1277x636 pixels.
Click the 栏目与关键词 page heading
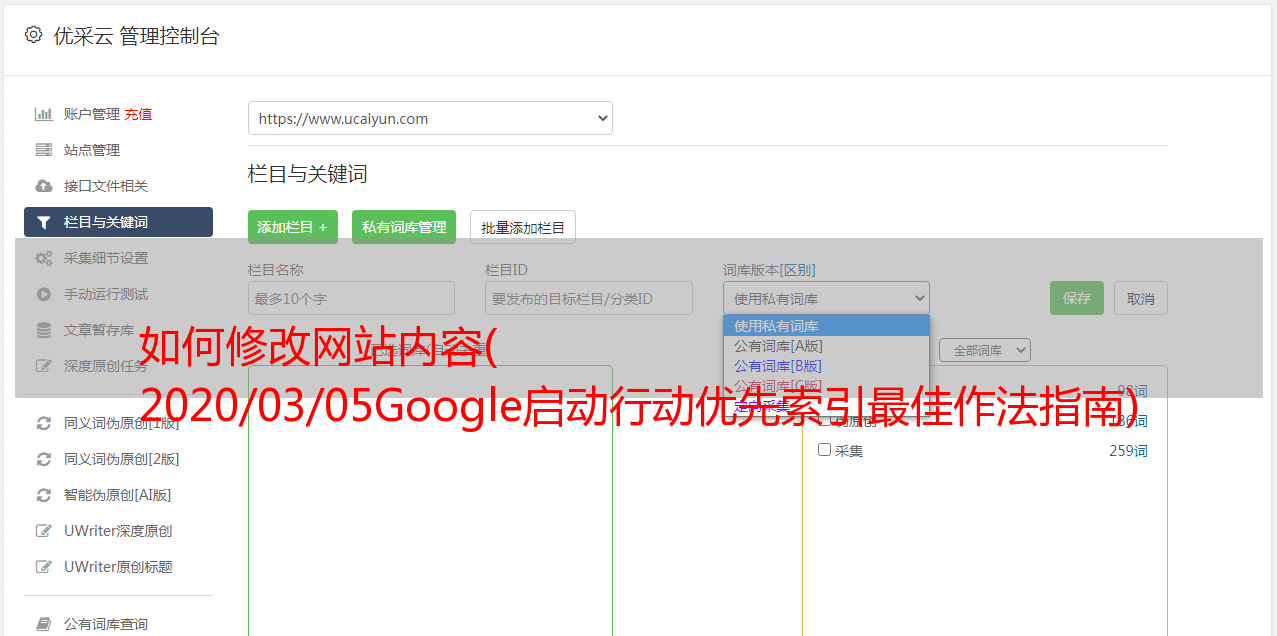coord(308,174)
